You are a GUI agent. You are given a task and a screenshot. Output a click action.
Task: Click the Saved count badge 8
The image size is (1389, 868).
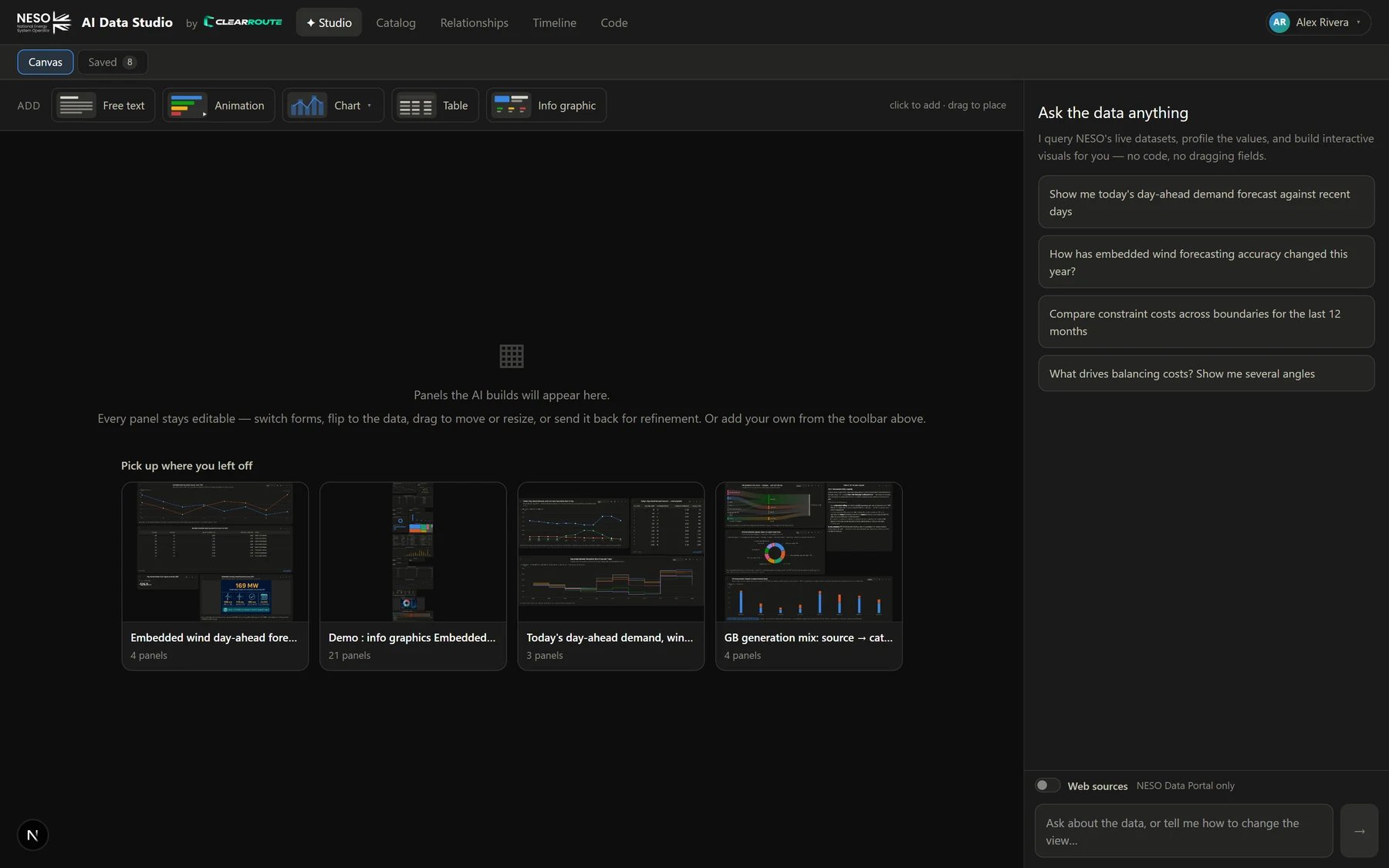point(130,62)
